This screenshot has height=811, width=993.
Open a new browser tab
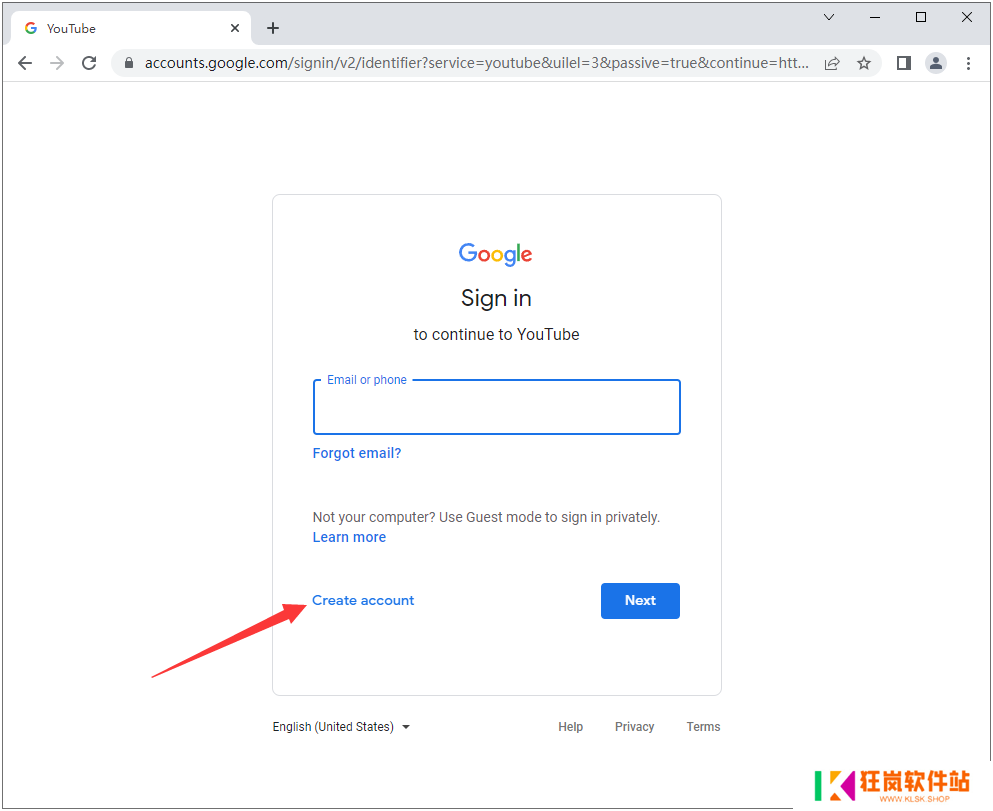tap(273, 28)
